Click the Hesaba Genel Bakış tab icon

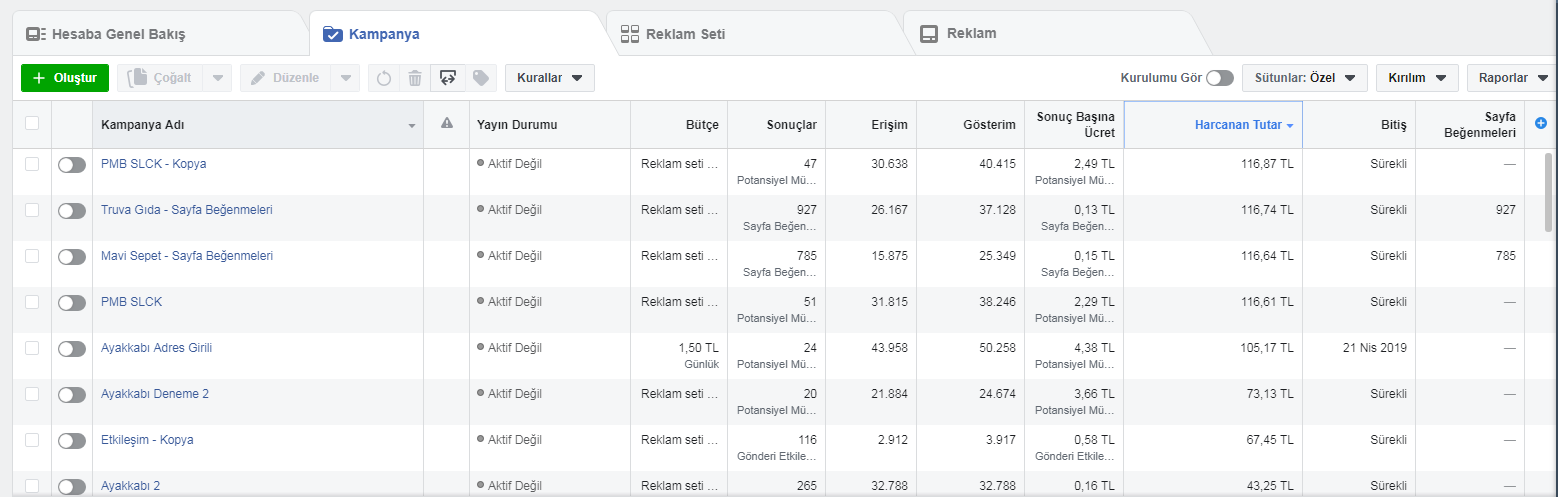tap(36, 34)
